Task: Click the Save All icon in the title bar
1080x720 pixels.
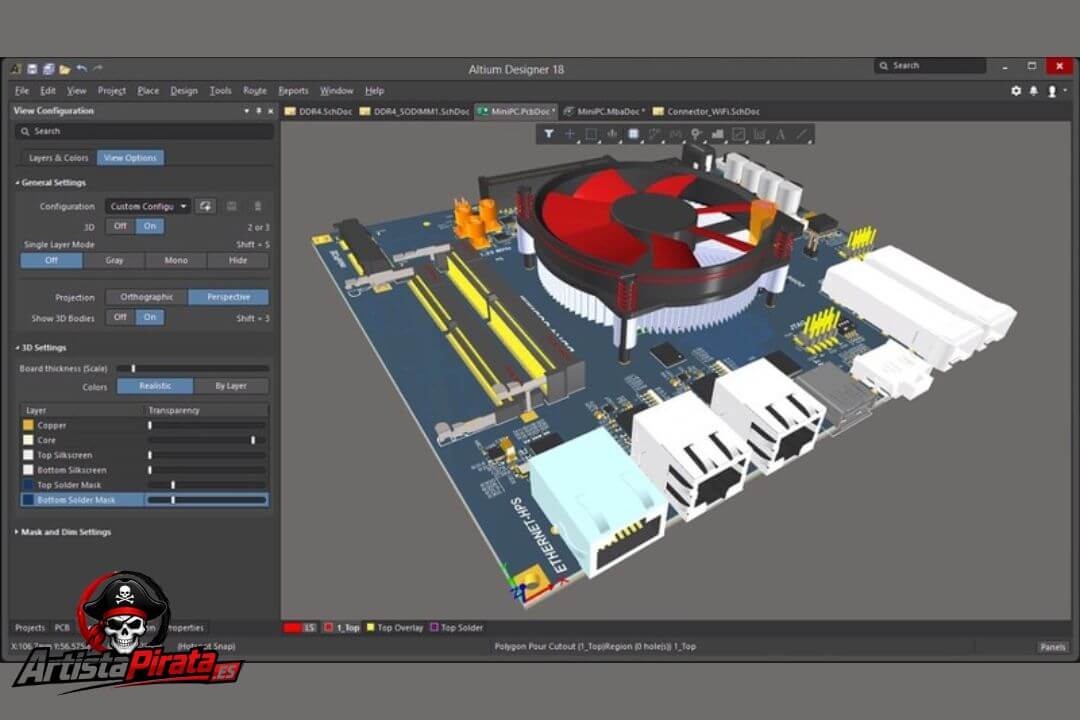Action: (x=48, y=69)
